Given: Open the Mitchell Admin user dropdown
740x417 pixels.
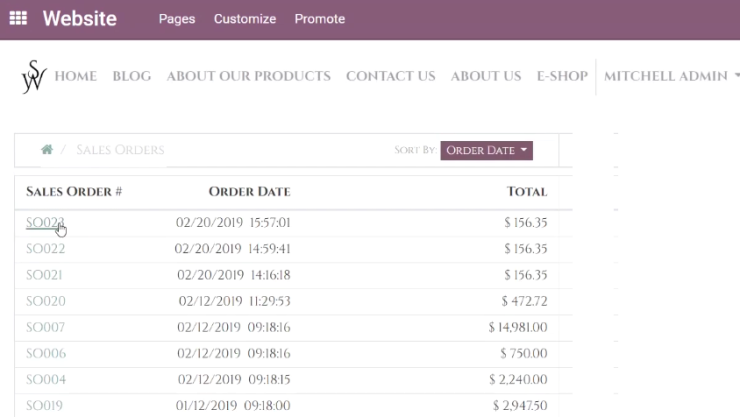Looking at the screenshot, I should pos(670,76).
